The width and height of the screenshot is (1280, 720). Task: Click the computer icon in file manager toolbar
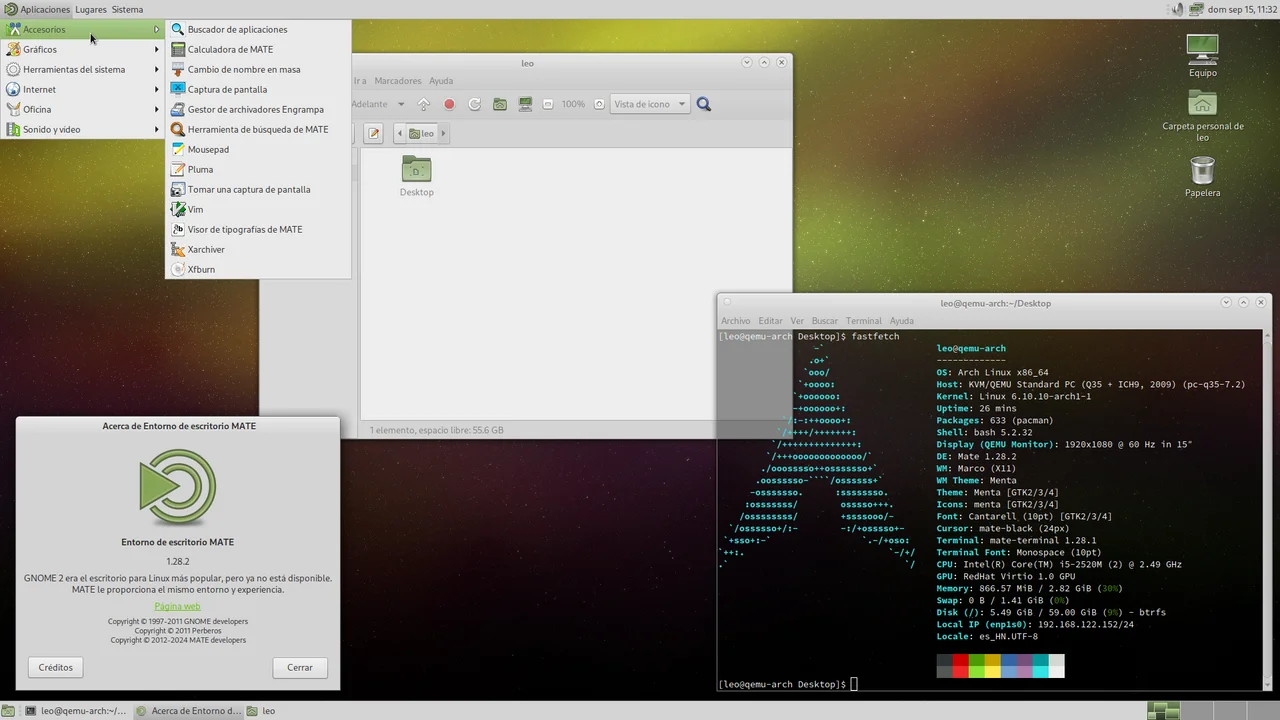pyautogui.click(x=525, y=104)
